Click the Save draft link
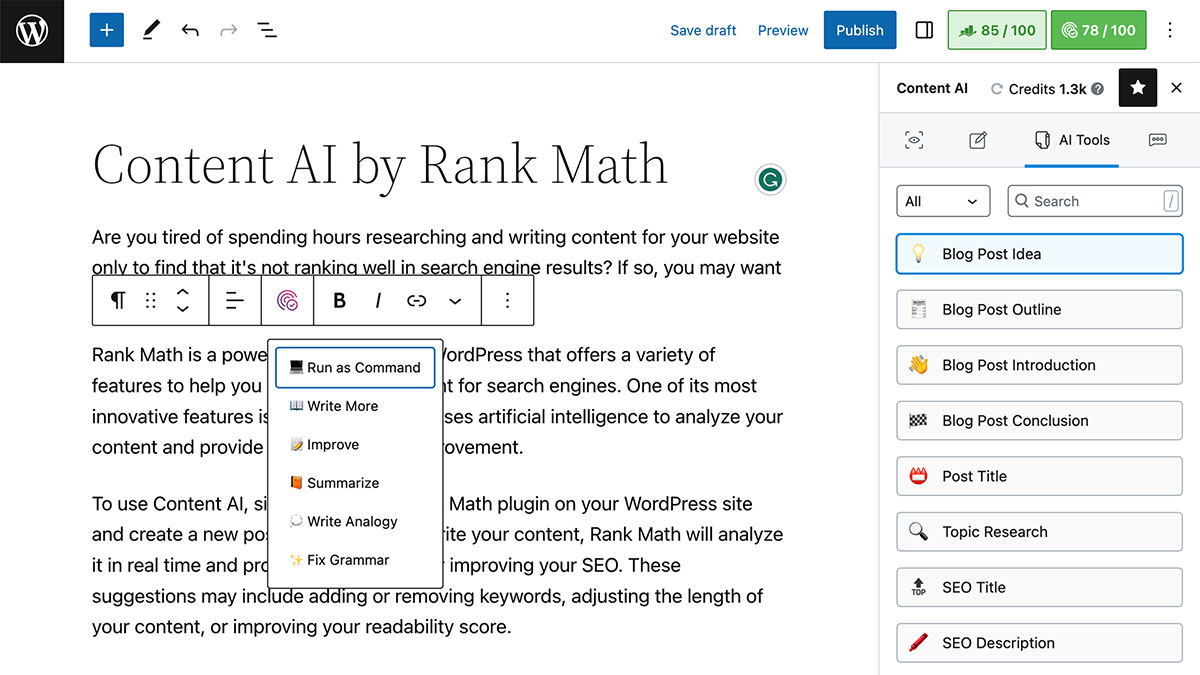 click(703, 30)
